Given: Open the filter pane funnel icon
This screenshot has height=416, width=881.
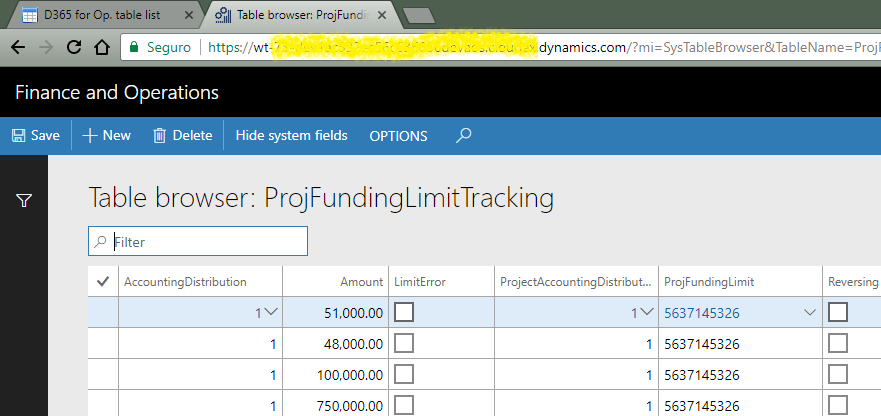Looking at the screenshot, I should click(24, 201).
